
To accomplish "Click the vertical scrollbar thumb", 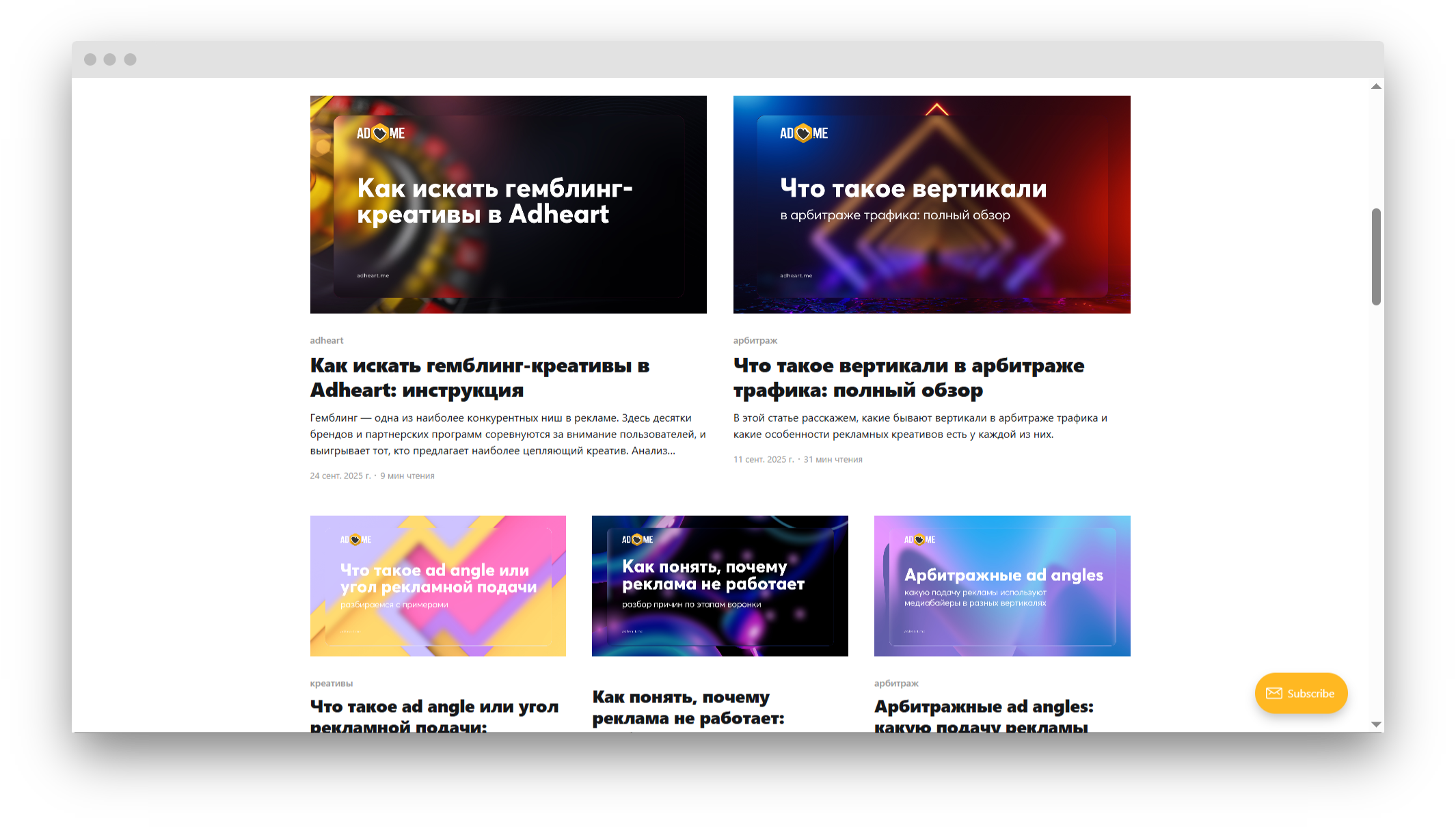I will (1376, 256).
